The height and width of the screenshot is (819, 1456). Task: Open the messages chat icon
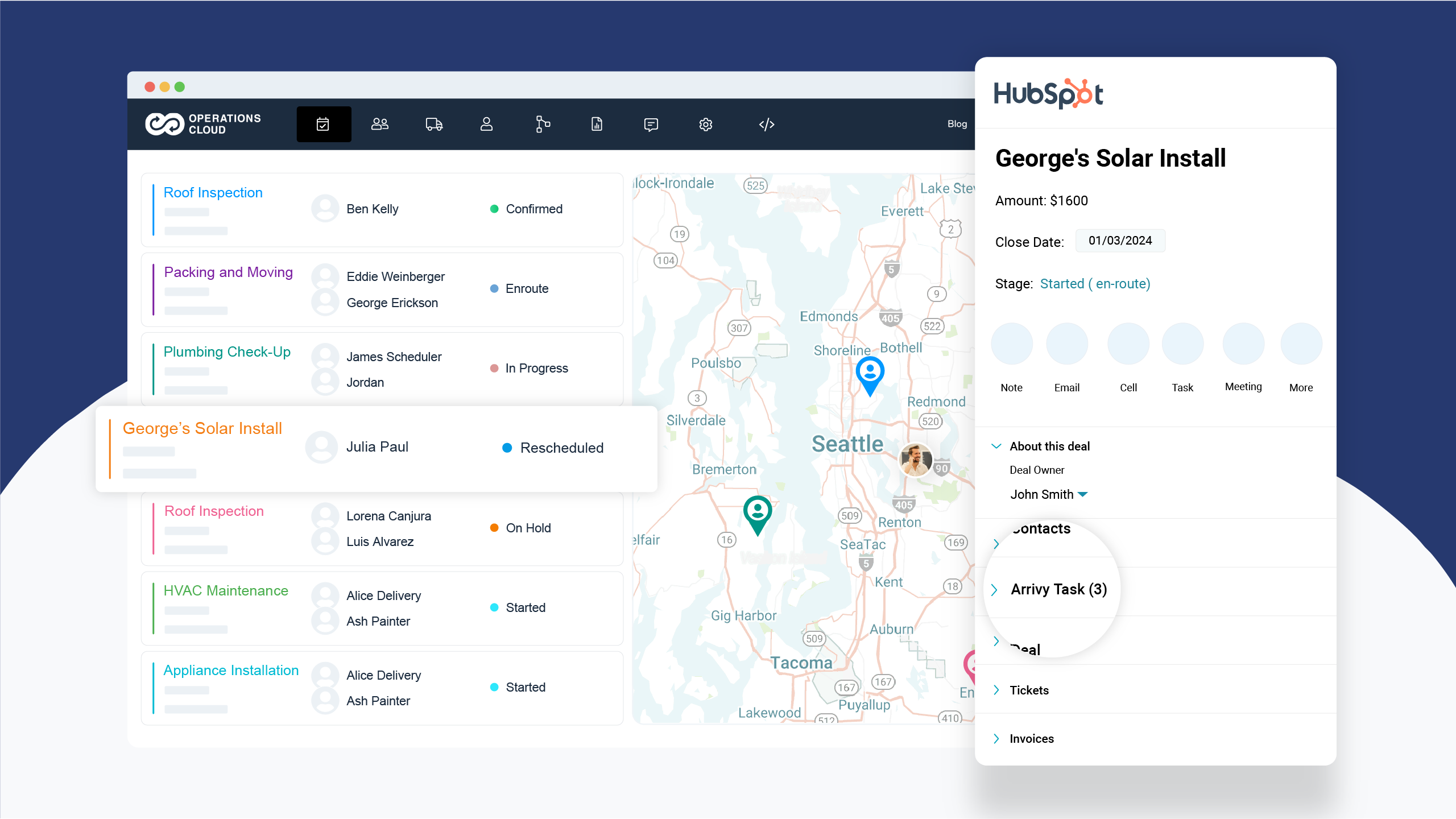[x=650, y=124]
